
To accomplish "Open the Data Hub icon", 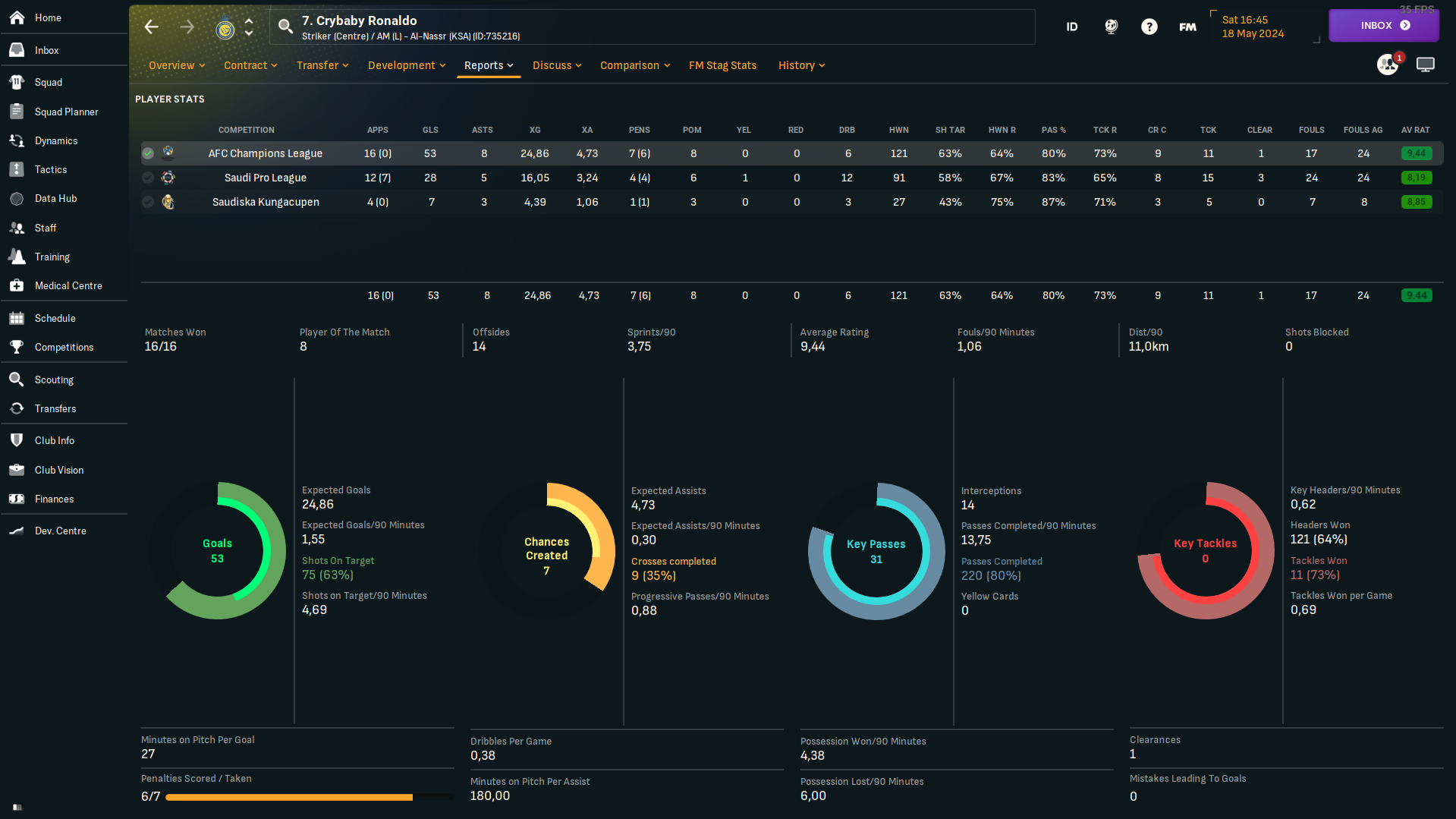I will pos(17,198).
